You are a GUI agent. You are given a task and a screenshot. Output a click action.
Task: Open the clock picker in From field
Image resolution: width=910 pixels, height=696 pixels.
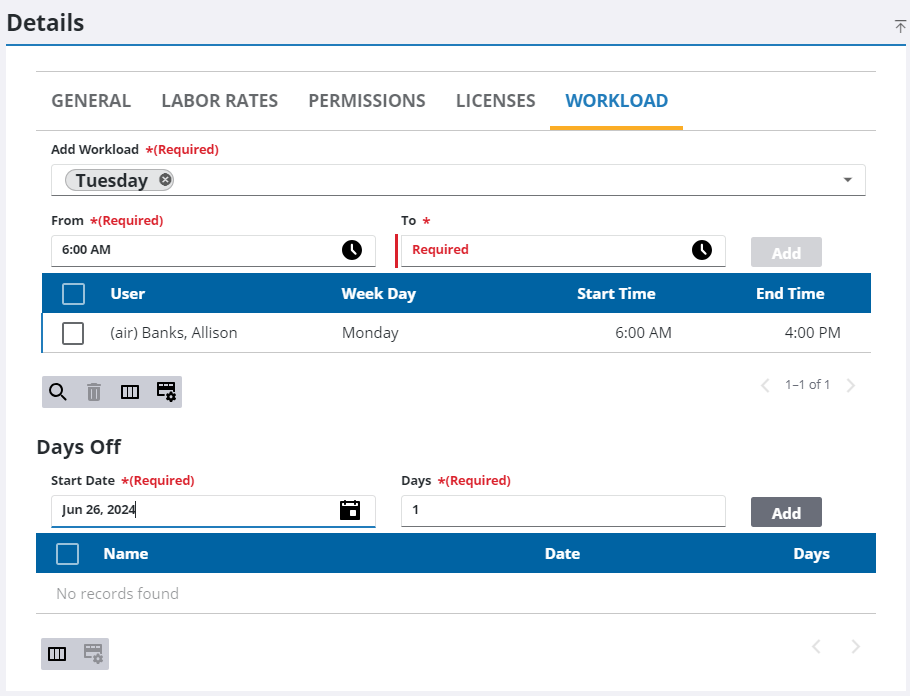point(352,250)
